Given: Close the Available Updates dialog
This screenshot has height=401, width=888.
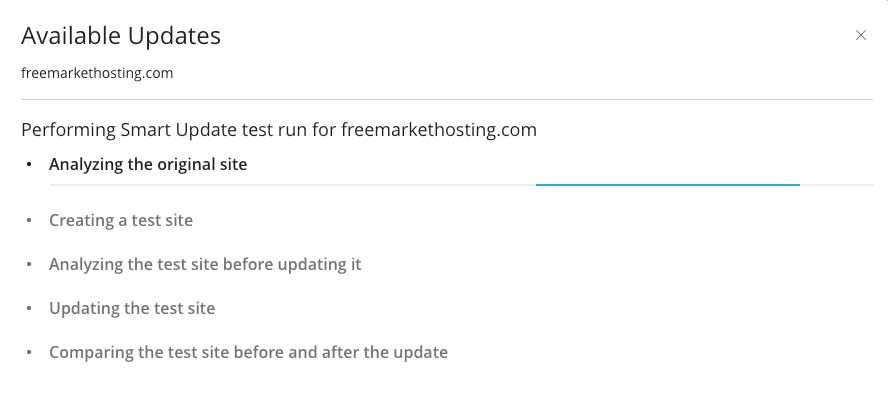Looking at the screenshot, I should pos(861,36).
